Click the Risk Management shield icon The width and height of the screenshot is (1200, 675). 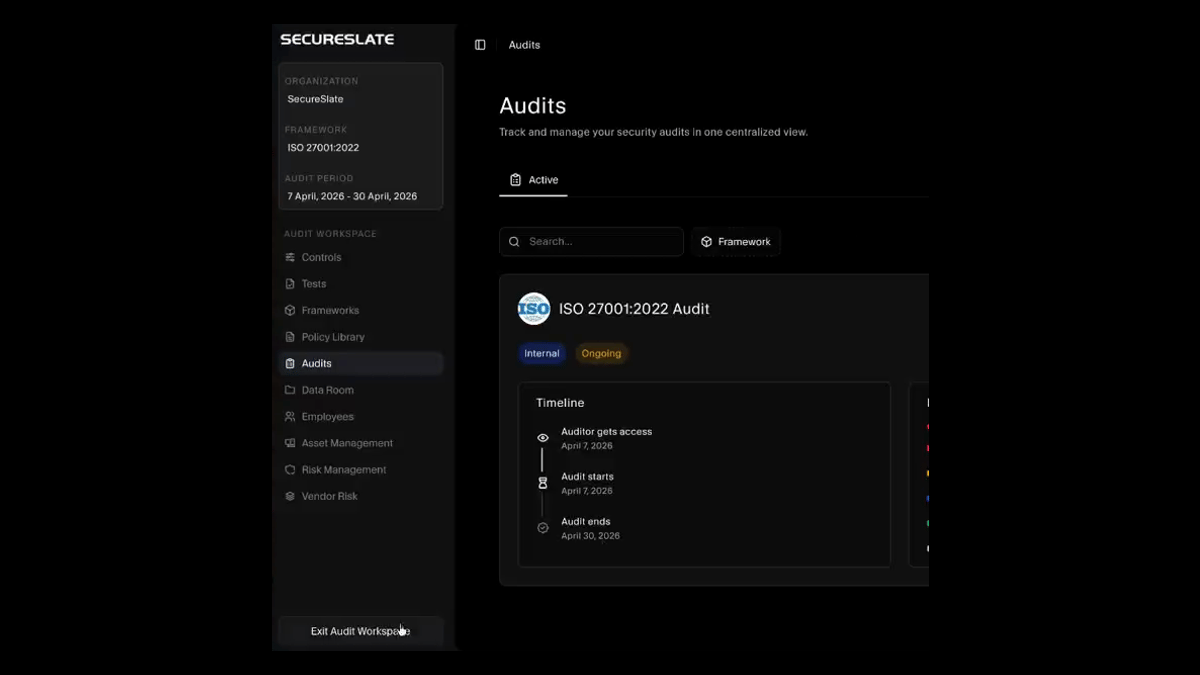(290, 470)
